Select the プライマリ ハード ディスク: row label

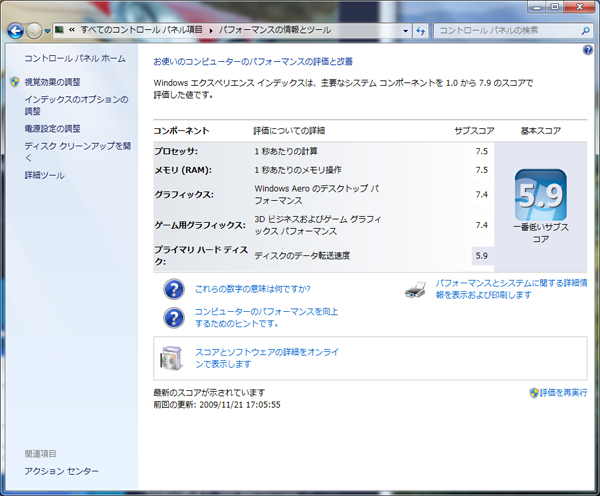coord(201,256)
